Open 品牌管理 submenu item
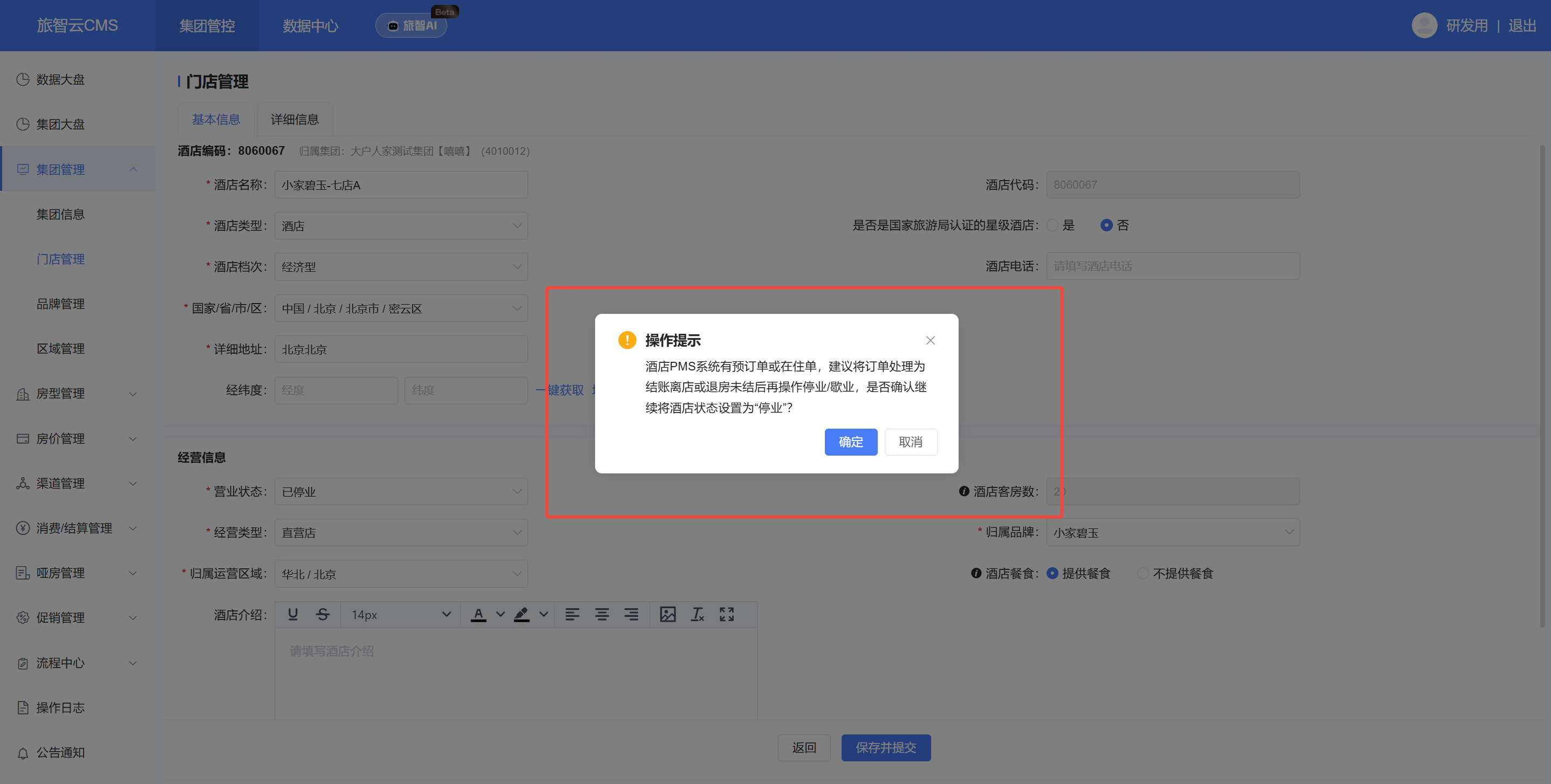This screenshot has width=1551, height=784. tap(60, 304)
